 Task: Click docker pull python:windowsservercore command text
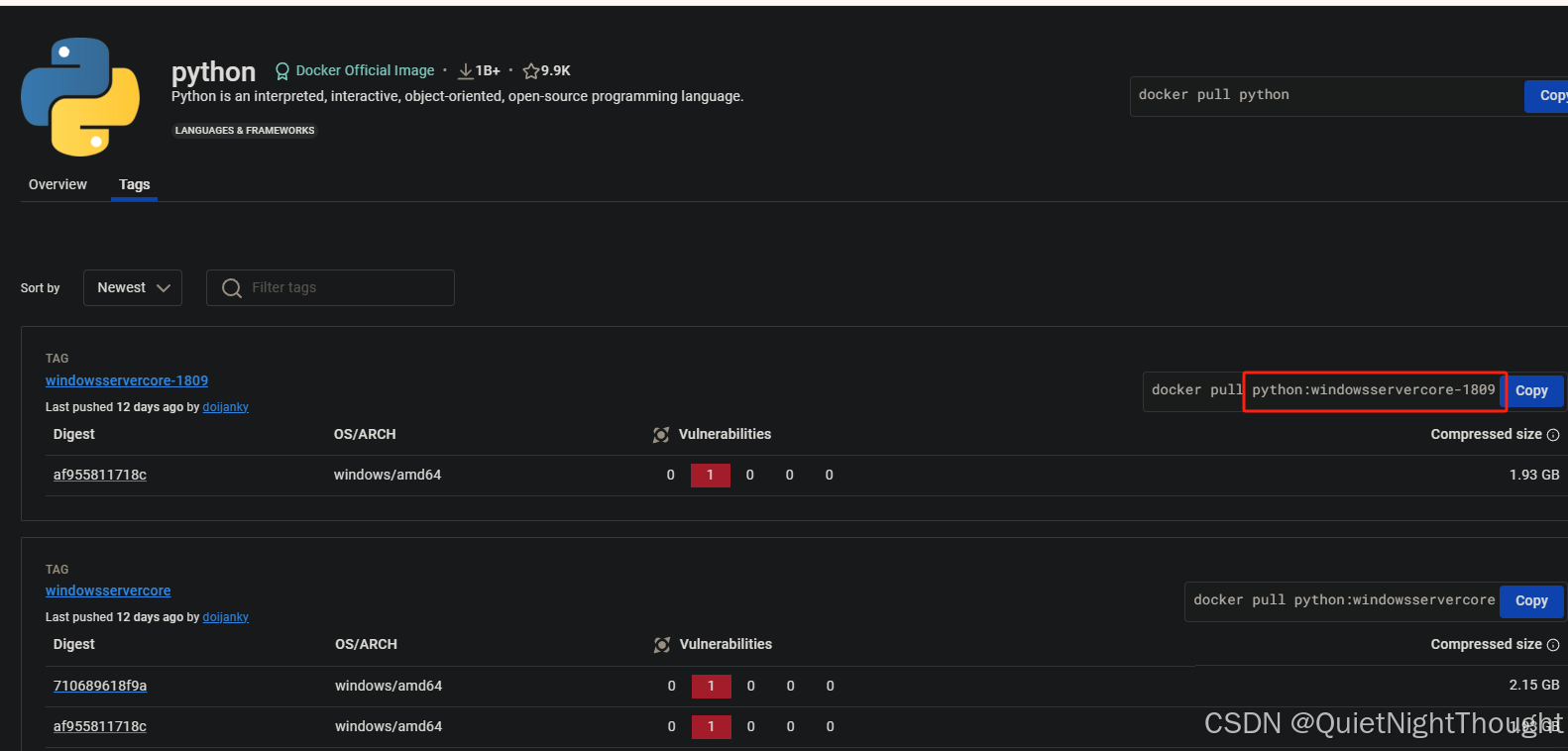(1344, 600)
